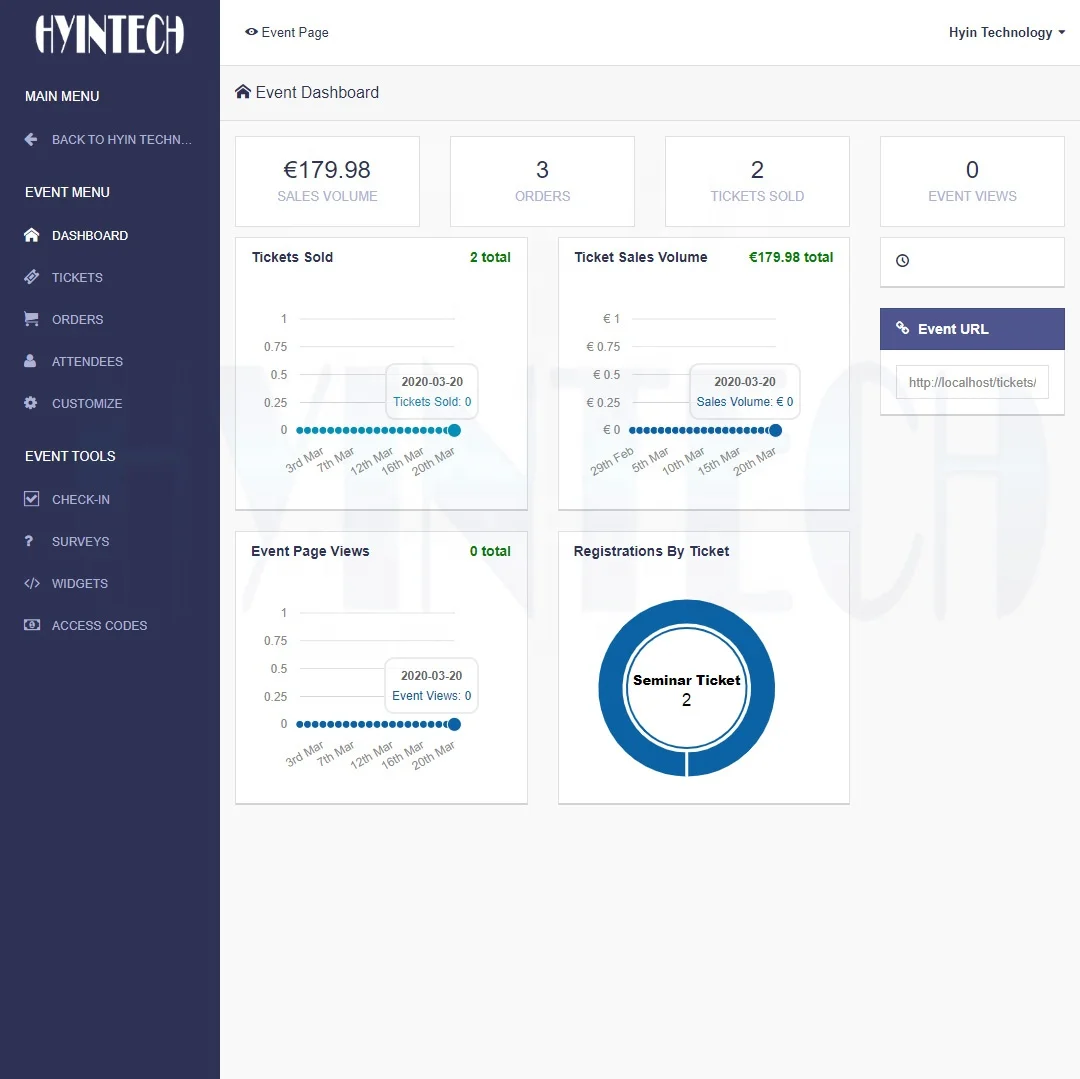Click the Tickets Sold chart title
This screenshot has width=1080, height=1079.
[x=292, y=257]
